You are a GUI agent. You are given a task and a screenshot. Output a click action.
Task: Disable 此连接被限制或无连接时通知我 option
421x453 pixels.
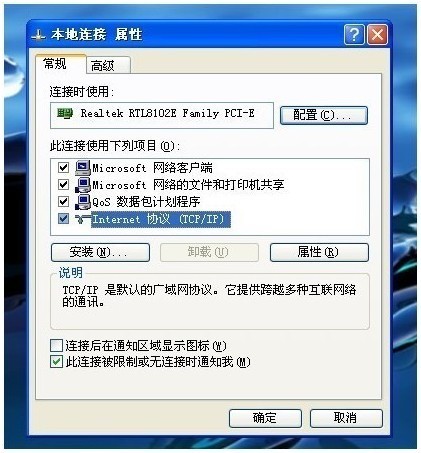click(56, 362)
